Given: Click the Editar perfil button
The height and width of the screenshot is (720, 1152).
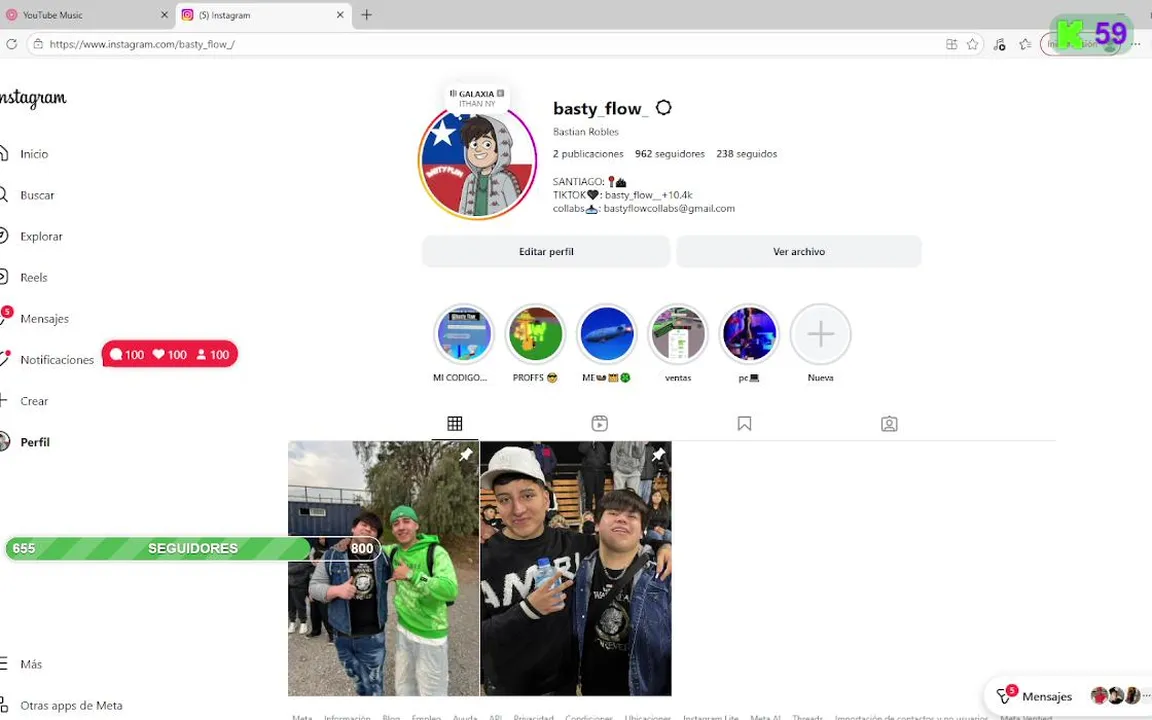Looking at the screenshot, I should click(546, 251).
